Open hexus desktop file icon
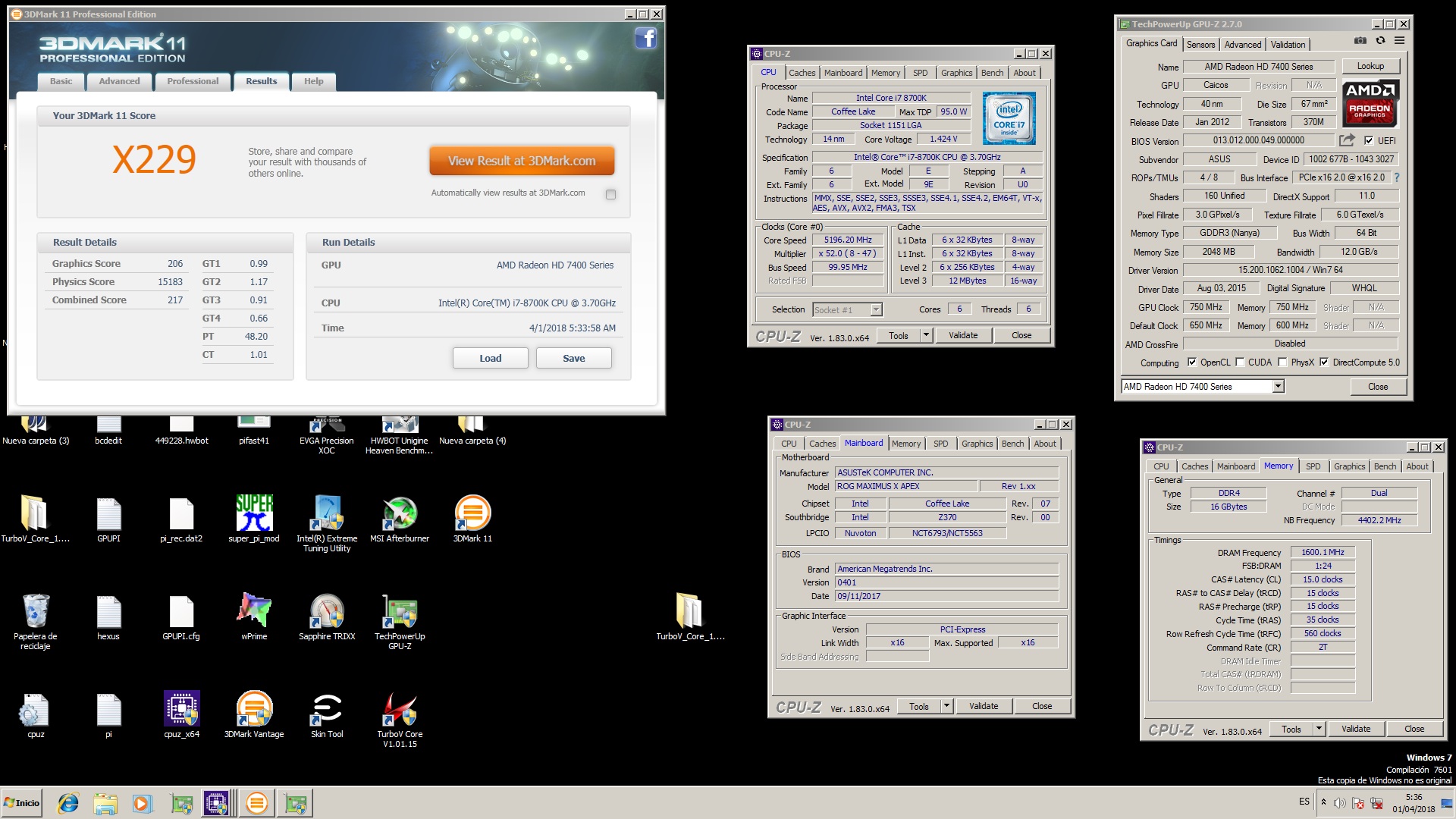This screenshot has height=819, width=1456. [108, 617]
